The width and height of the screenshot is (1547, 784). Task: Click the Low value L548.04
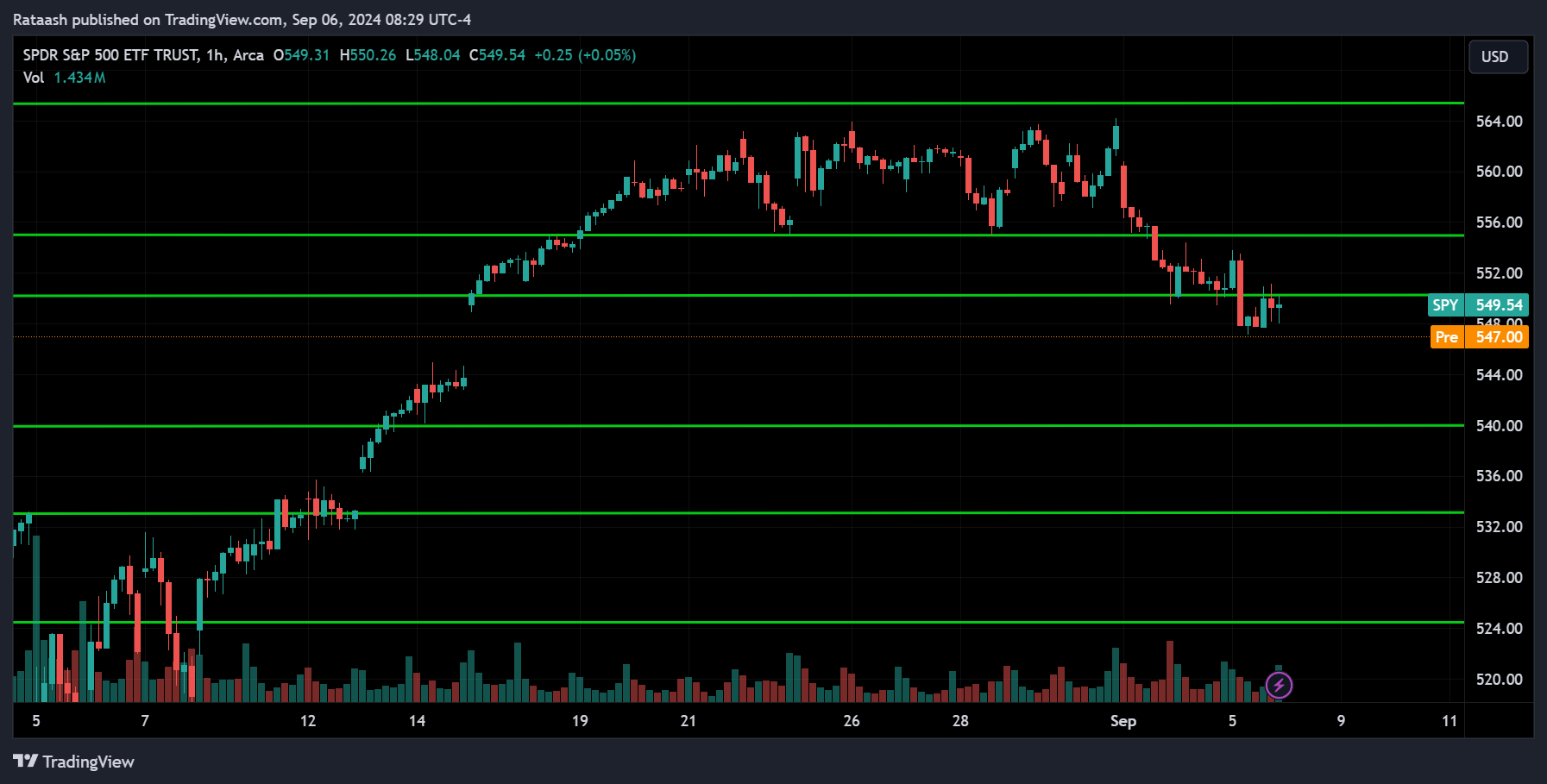coord(433,55)
